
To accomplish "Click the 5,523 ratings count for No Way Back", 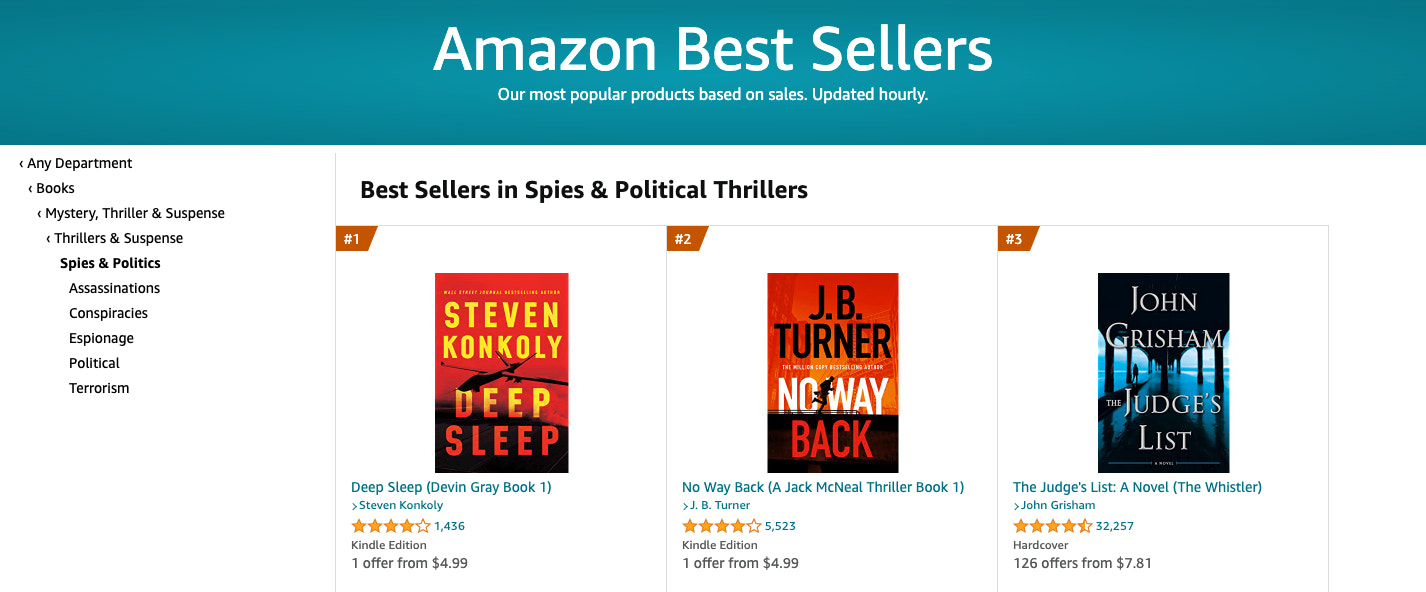I will click(x=780, y=524).
